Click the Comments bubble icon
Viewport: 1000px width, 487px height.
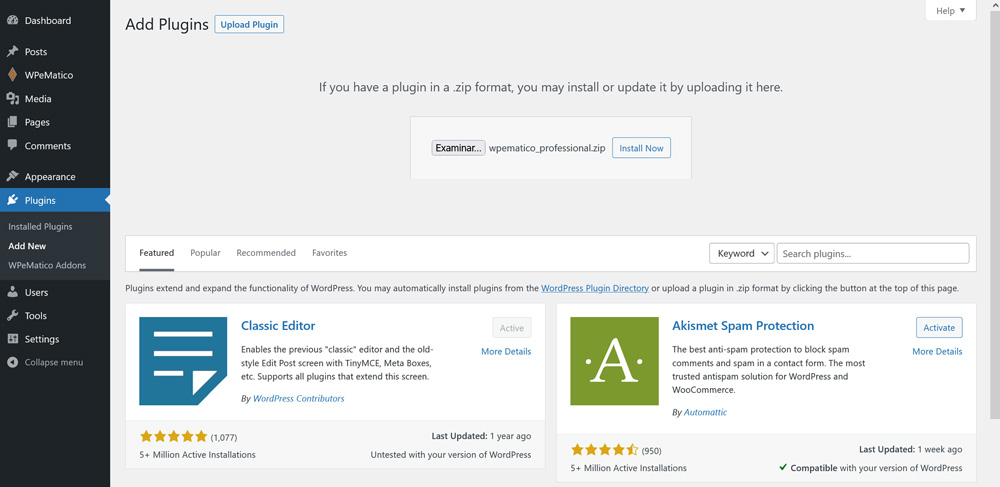12,145
